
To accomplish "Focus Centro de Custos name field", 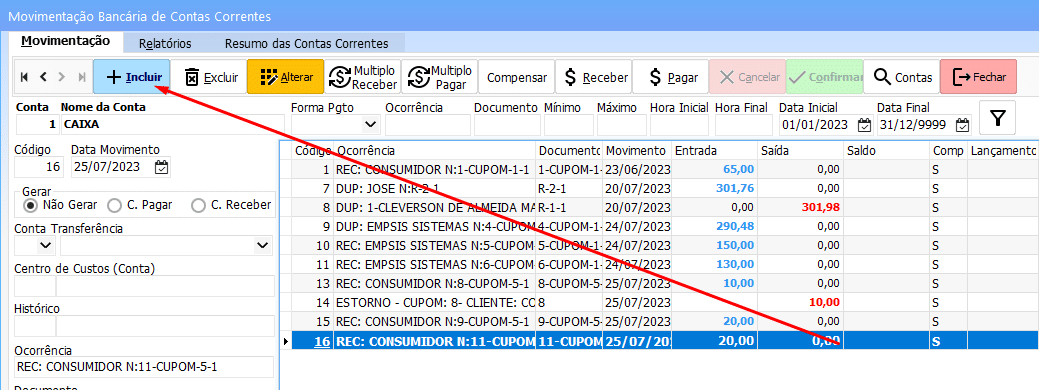I will [x=165, y=286].
